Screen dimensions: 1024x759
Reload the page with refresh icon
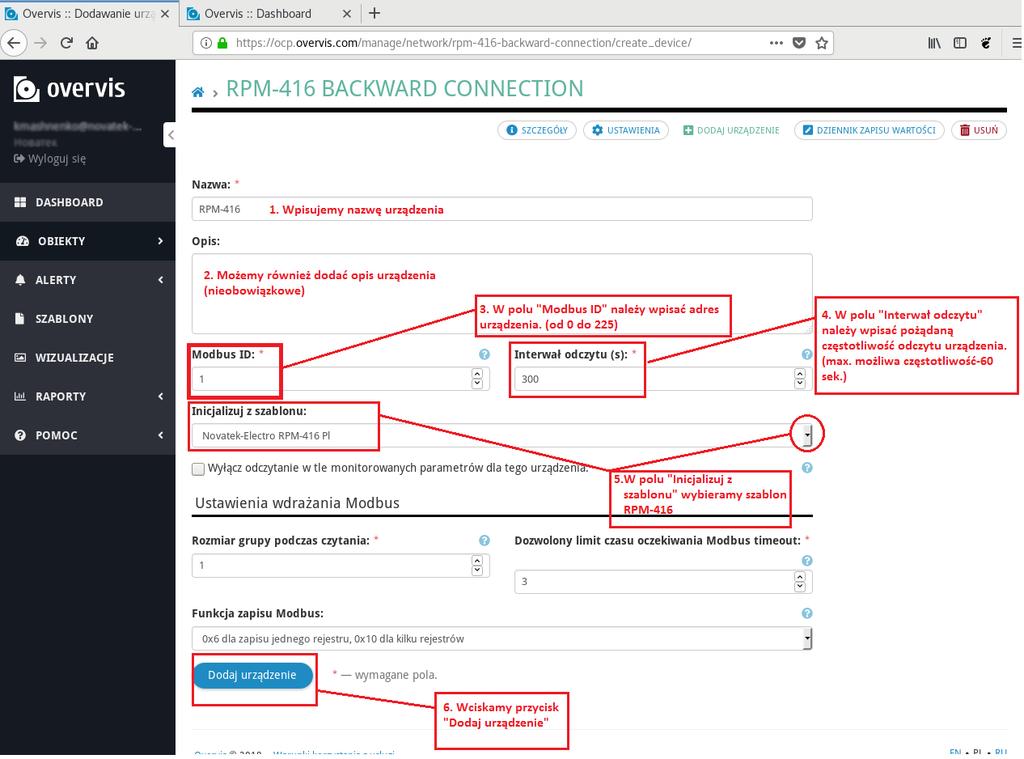[x=66, y=43]
